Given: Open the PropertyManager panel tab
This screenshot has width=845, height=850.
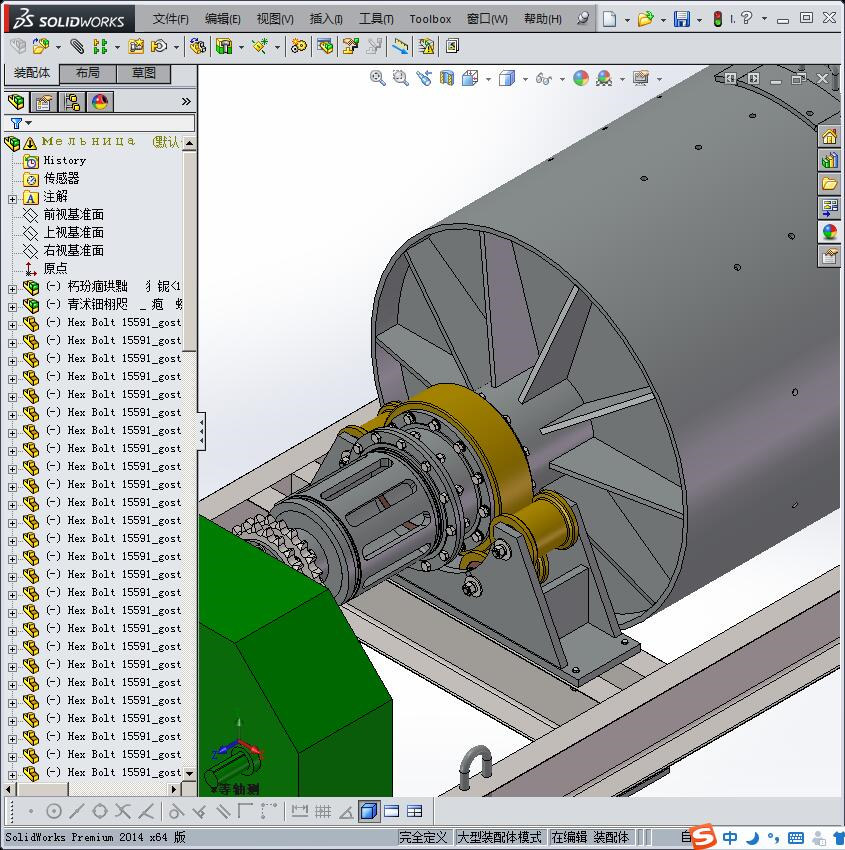Looking at the screenshot, I should (44, 102).
